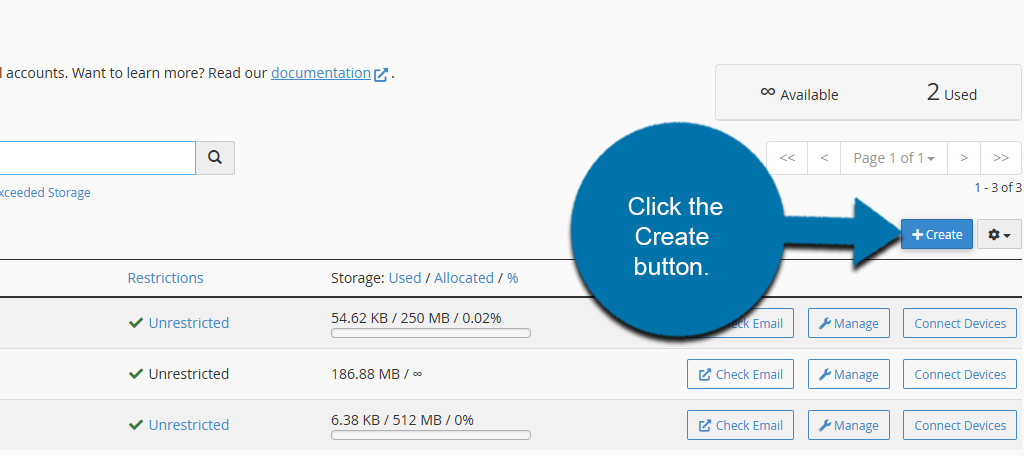Go to previous page arrow
1024x456 pixels.
click(824, 158)
